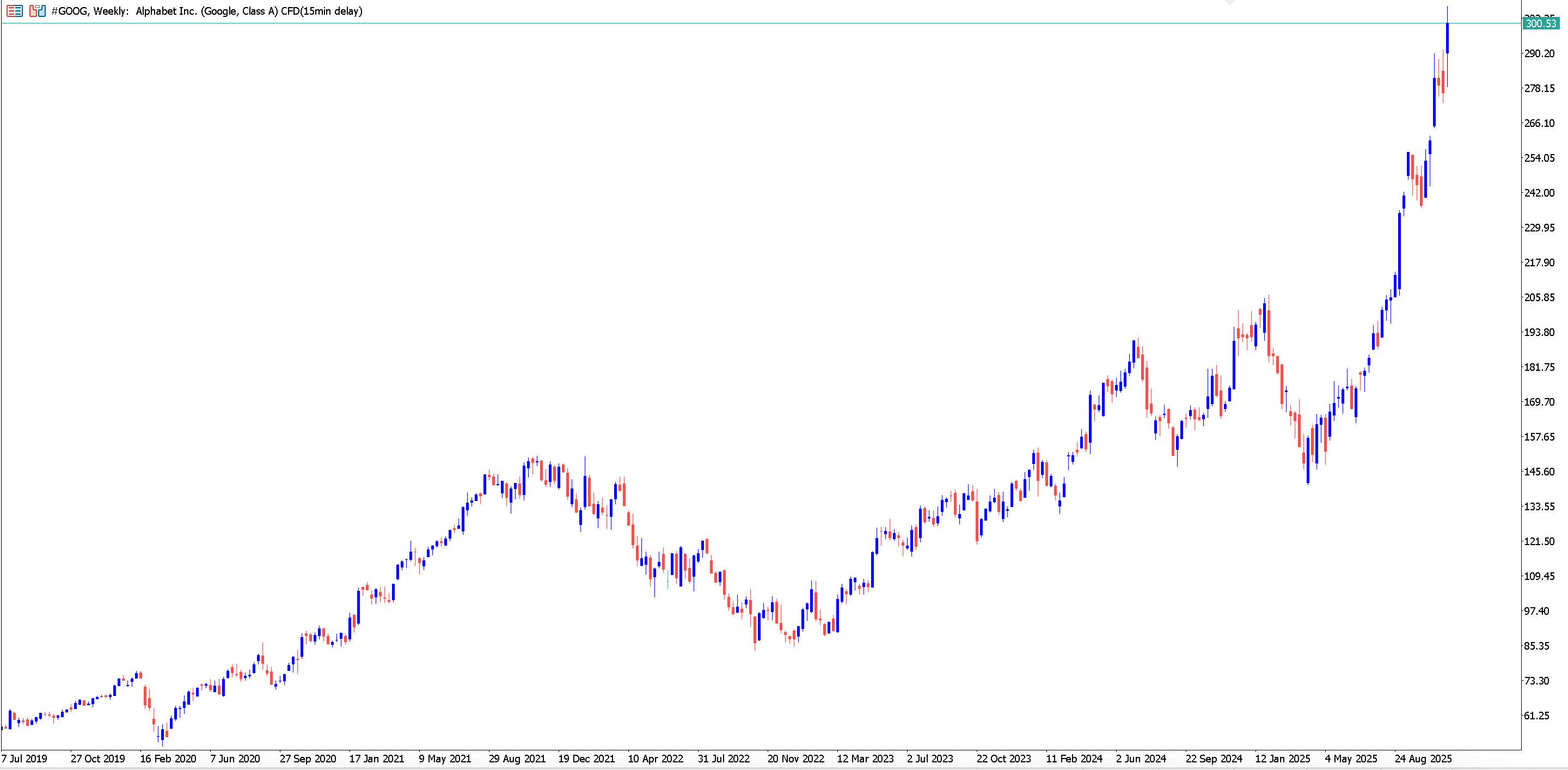
Task: Click the 20 Nov 2022 date label
Action: 795,759
